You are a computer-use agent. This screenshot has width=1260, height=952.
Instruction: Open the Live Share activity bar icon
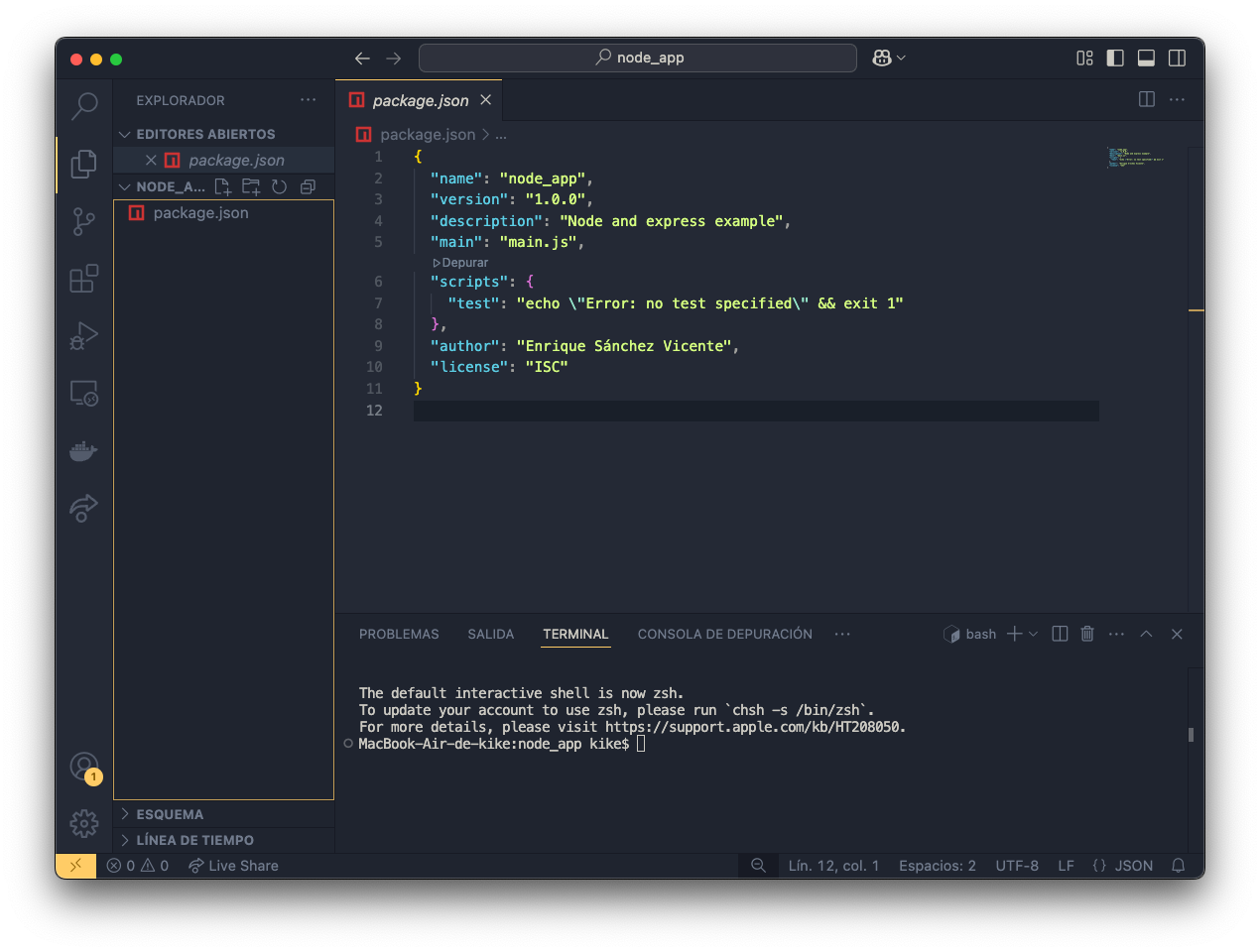click(84, 508)
